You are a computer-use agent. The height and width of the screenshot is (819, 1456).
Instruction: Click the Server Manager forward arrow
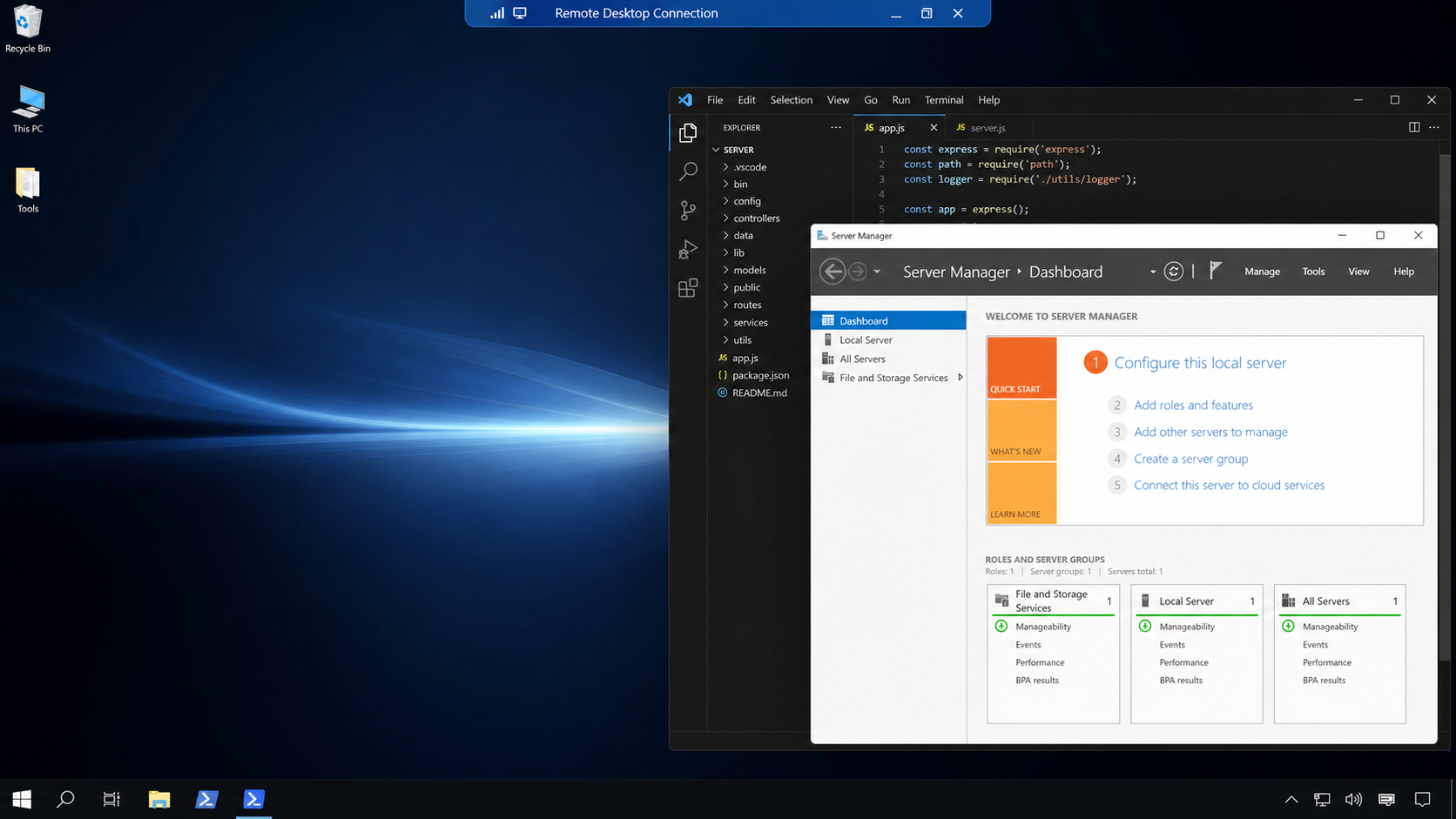[858, 272]
